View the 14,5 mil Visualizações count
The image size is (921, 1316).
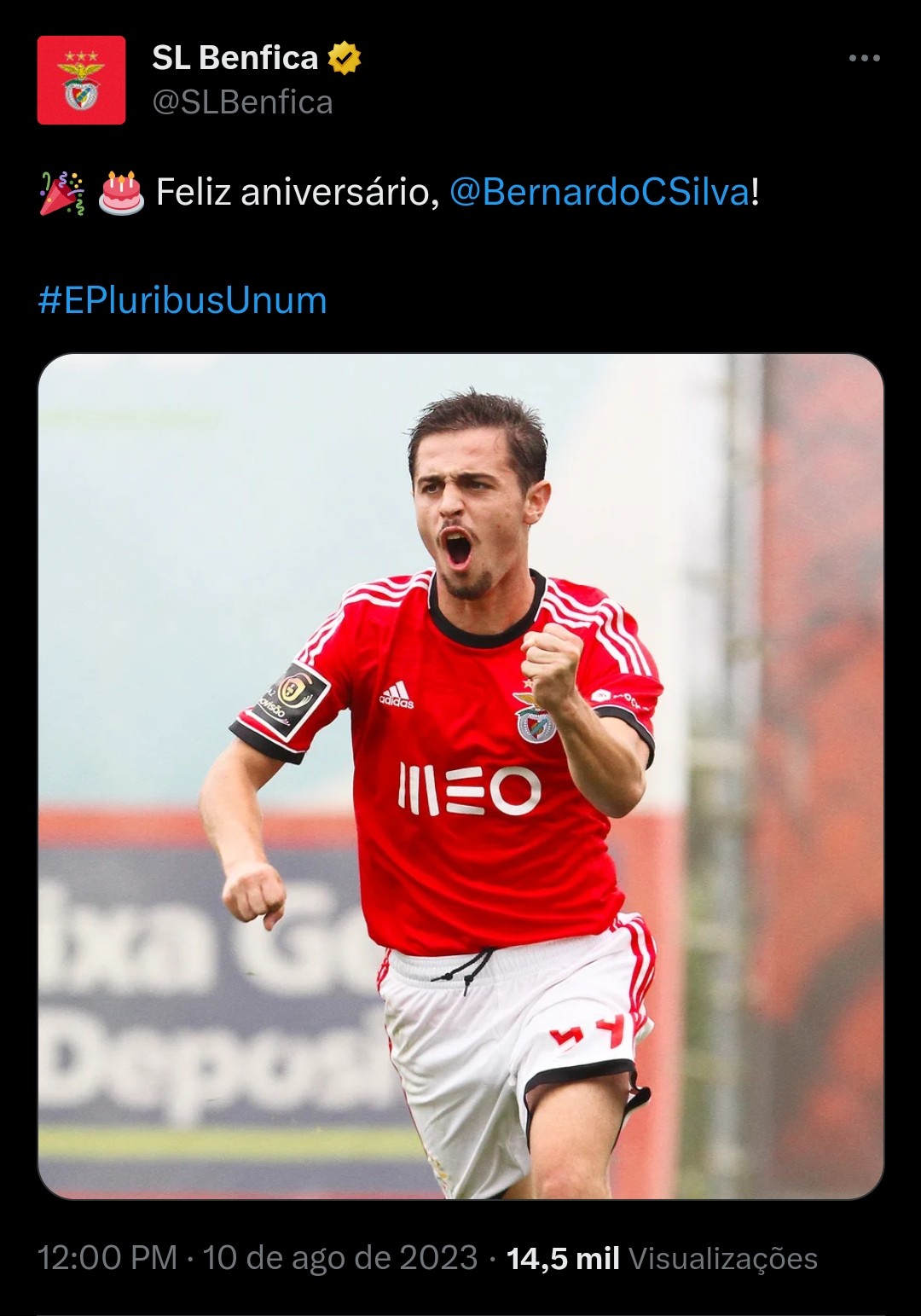click(662, 1258)
